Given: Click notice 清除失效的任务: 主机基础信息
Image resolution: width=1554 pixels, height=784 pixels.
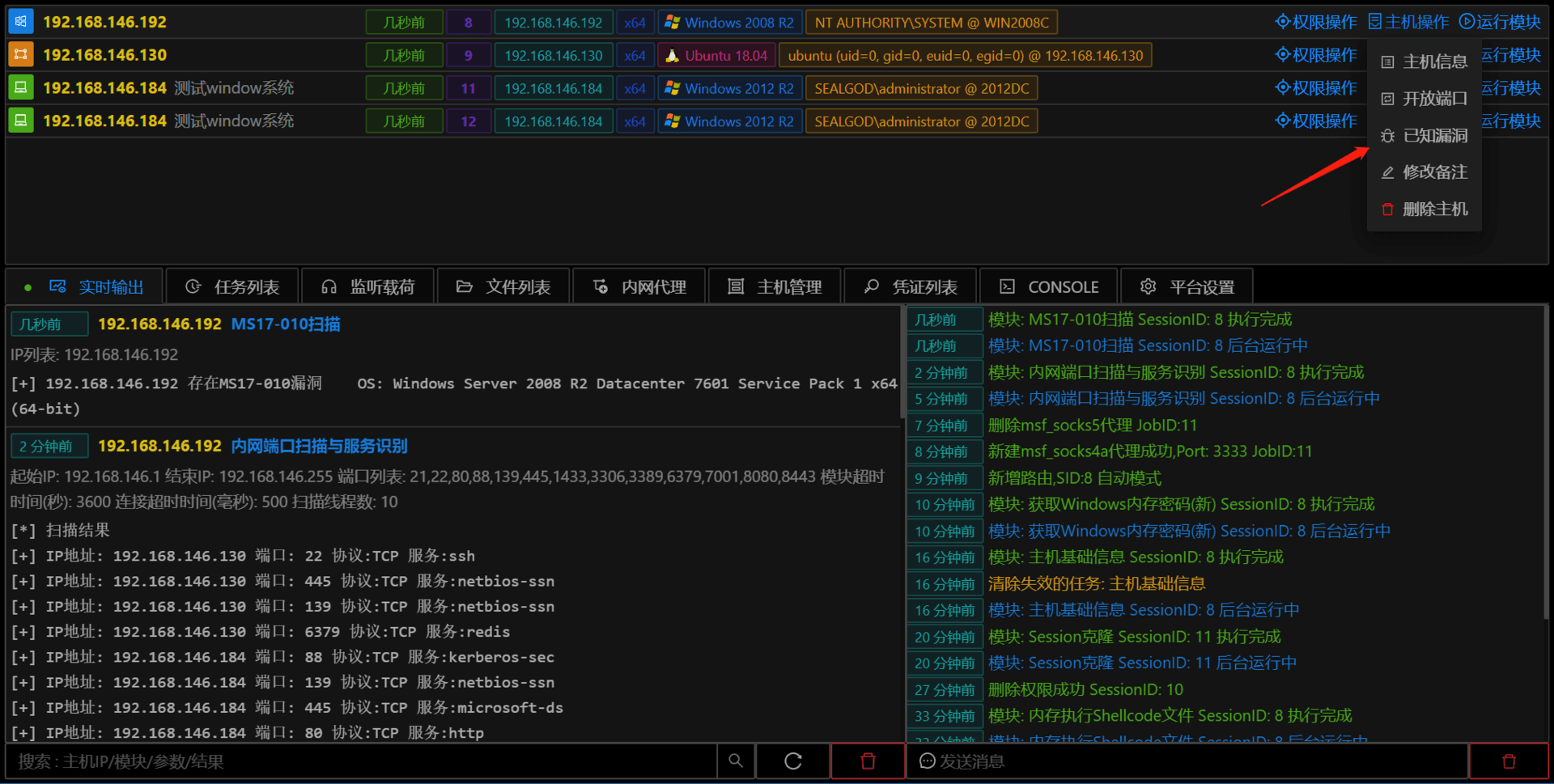Looking at the screenshot, I should [x=1096, y=583].
